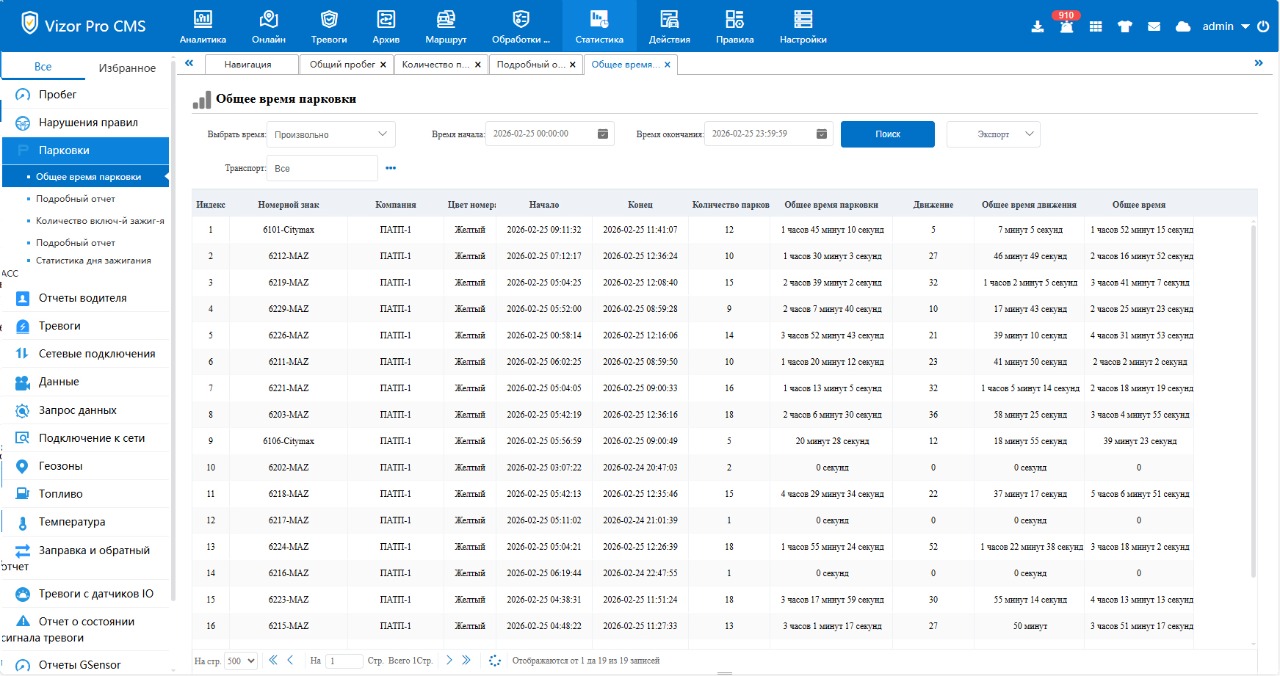
Task: Open the mail envelope icon
Action: pos(1154,27)
